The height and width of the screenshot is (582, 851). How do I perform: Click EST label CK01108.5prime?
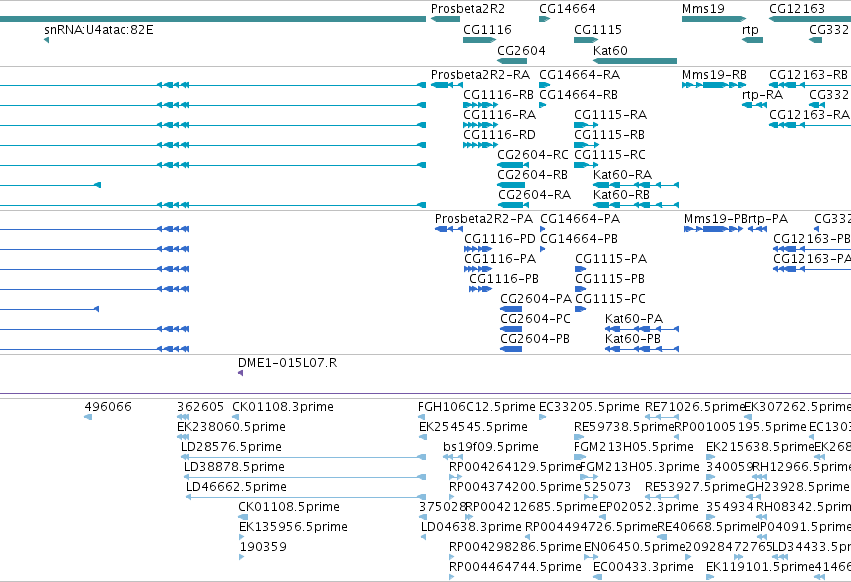(289, 507)
